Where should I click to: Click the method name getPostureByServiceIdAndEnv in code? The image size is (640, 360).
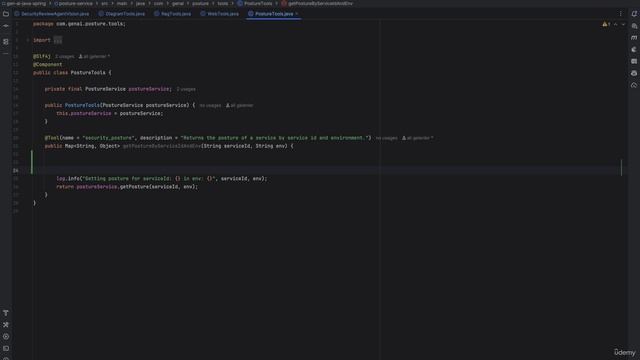tap(162, 146)
